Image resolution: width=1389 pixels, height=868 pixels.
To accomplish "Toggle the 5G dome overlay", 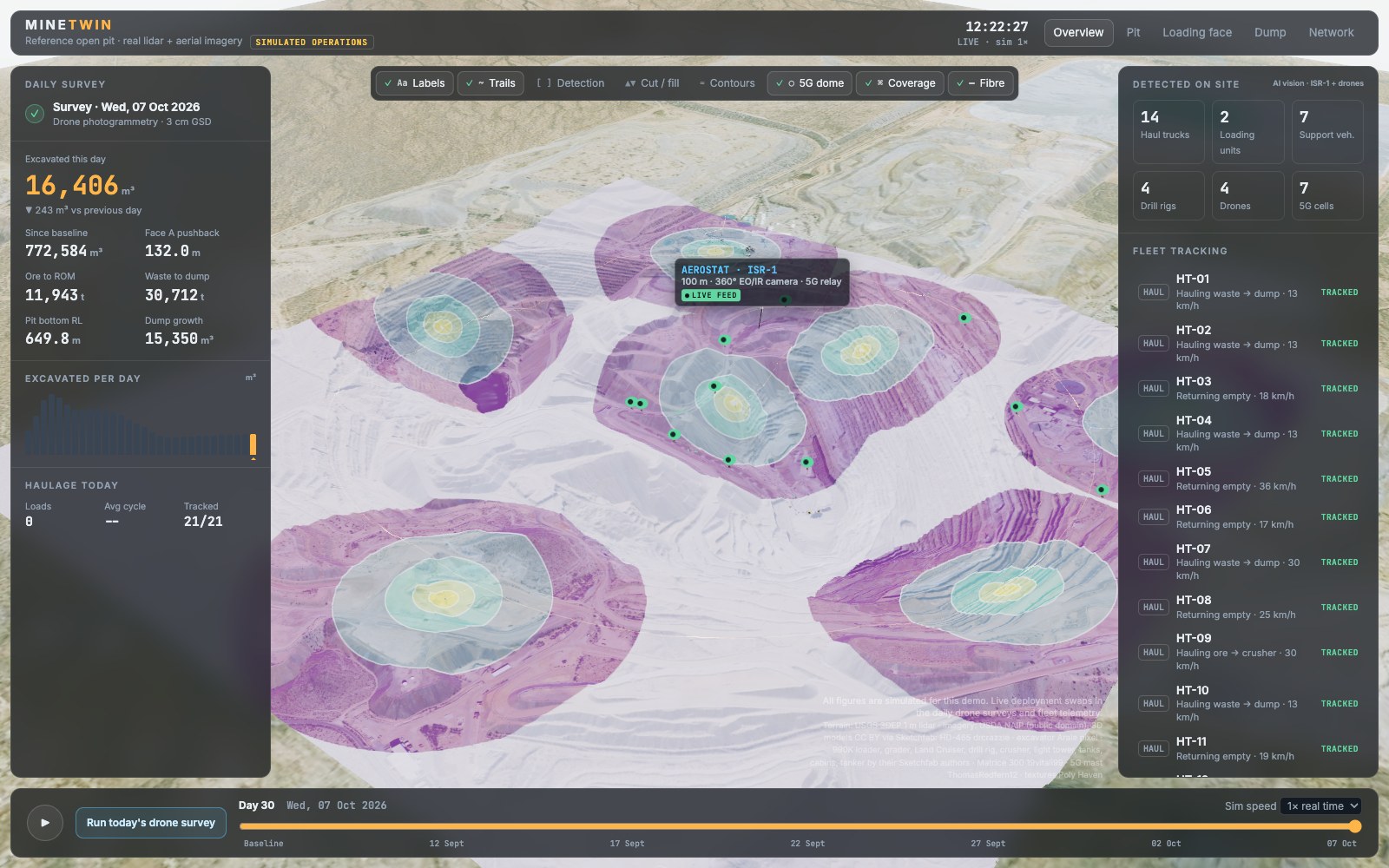I will point(811,83).
